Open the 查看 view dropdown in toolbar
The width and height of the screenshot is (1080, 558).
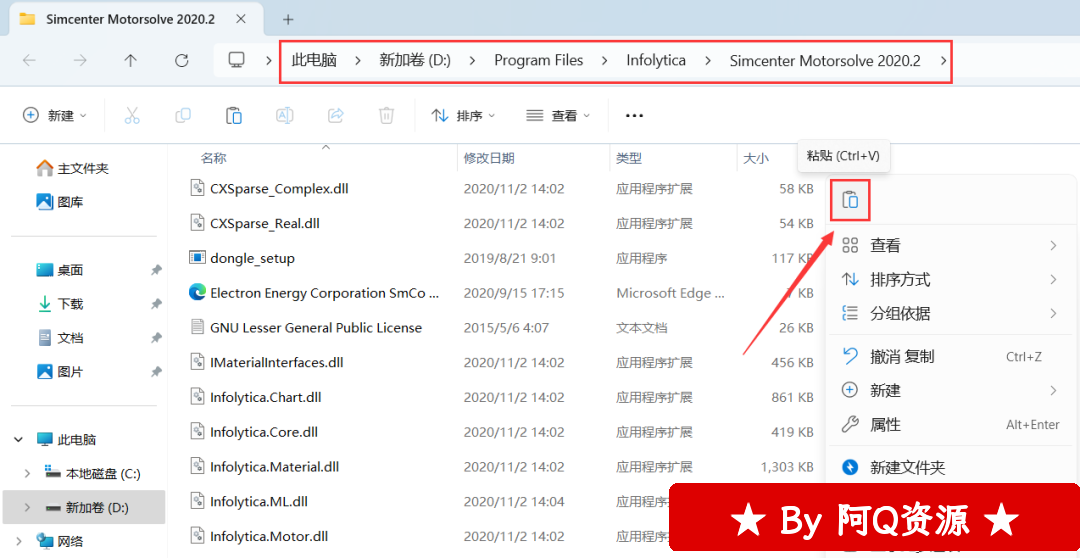(558, 116)
